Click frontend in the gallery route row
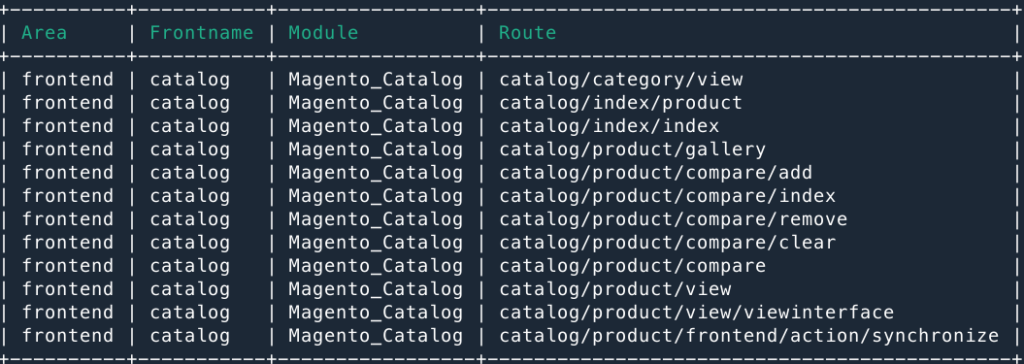 point(67,150)
